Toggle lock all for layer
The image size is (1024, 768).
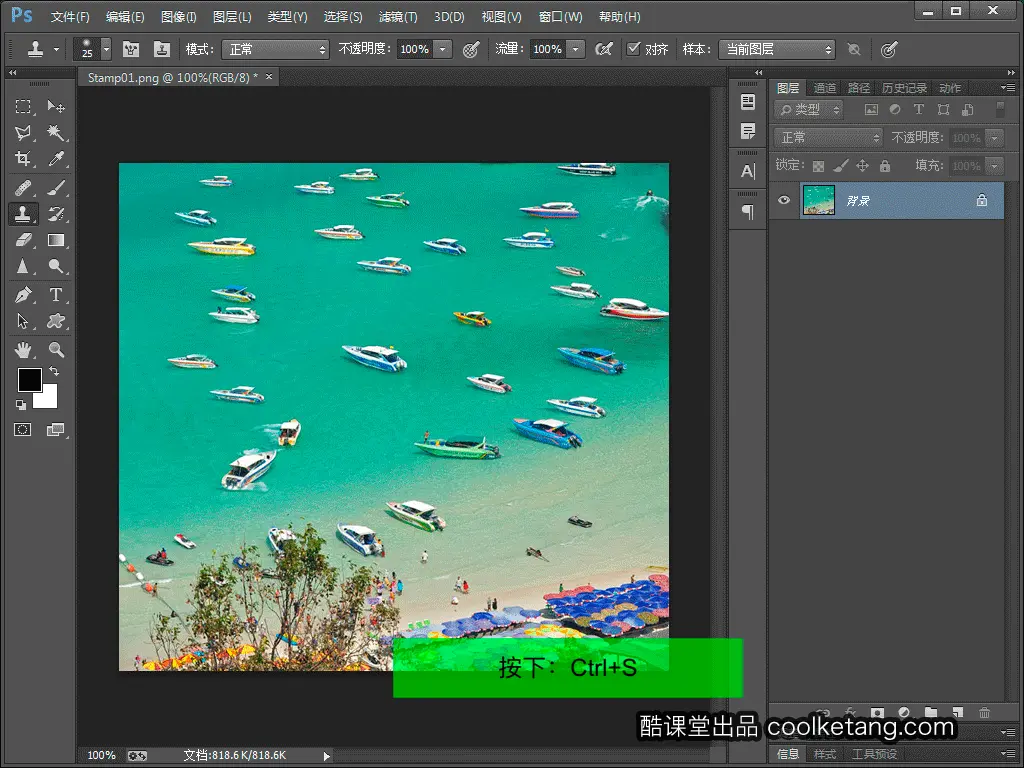[x=885, y=166]
